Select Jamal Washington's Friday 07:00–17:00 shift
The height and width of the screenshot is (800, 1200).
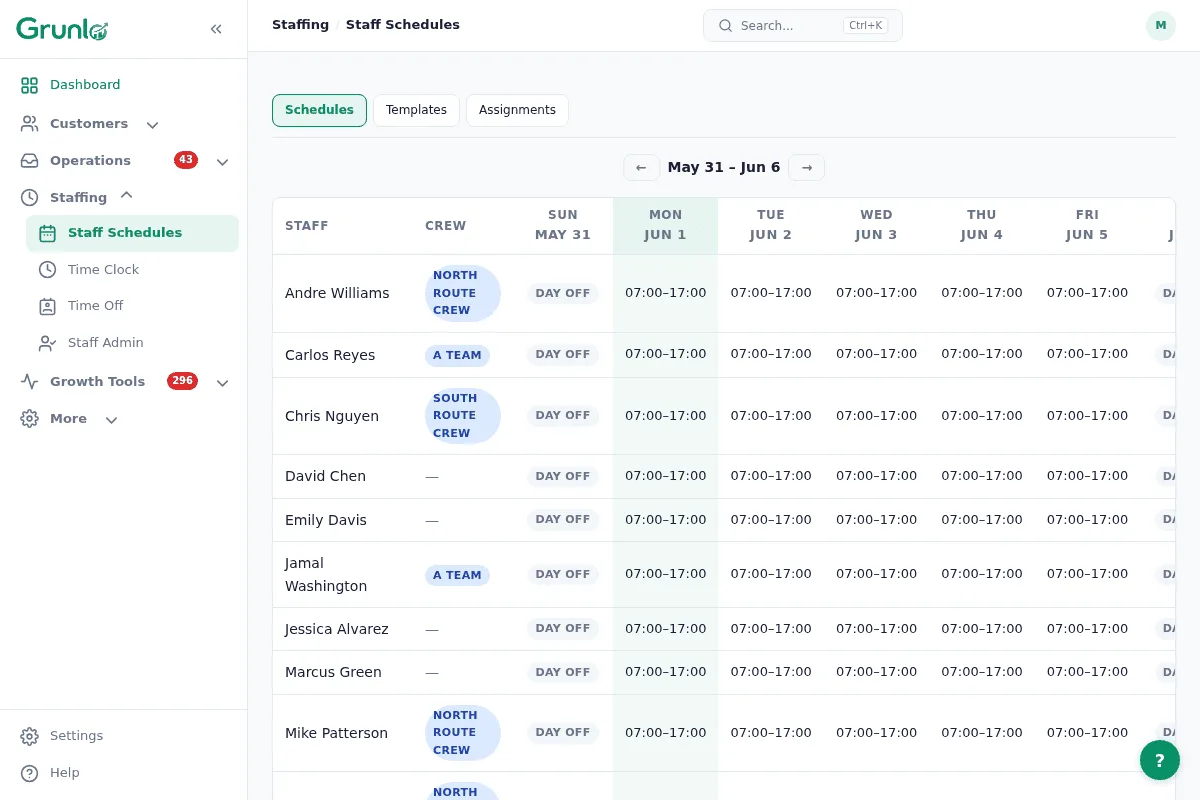coord(1087,574)
